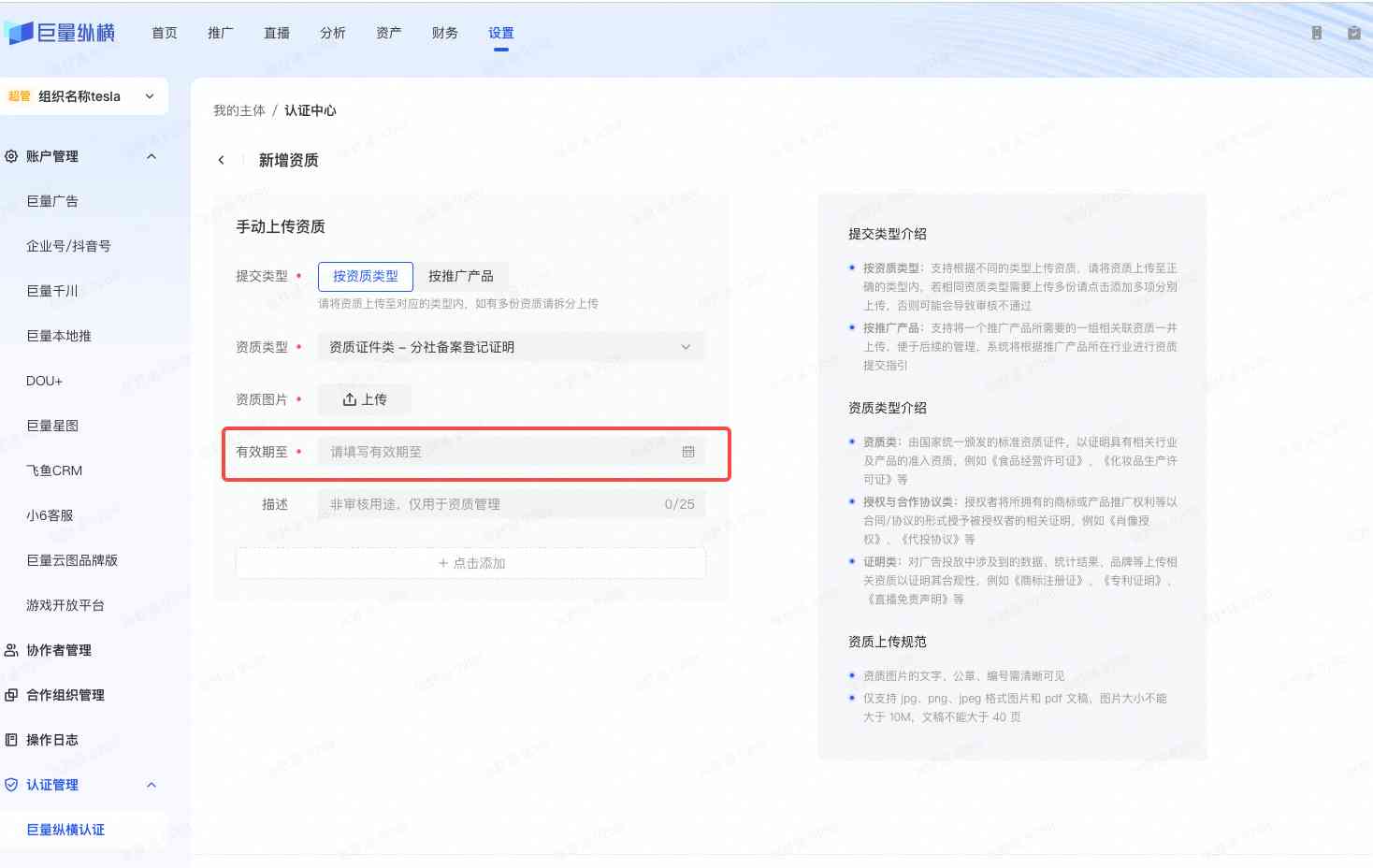
Task: Click the calendar icon in 有效期至 field
Action: (x=688, y=452)
